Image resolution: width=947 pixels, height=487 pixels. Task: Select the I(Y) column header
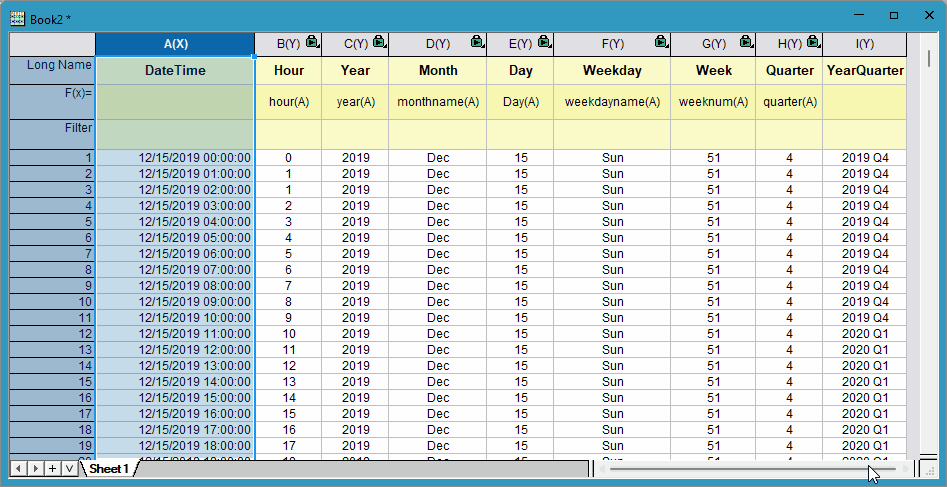tap(864, 44)
